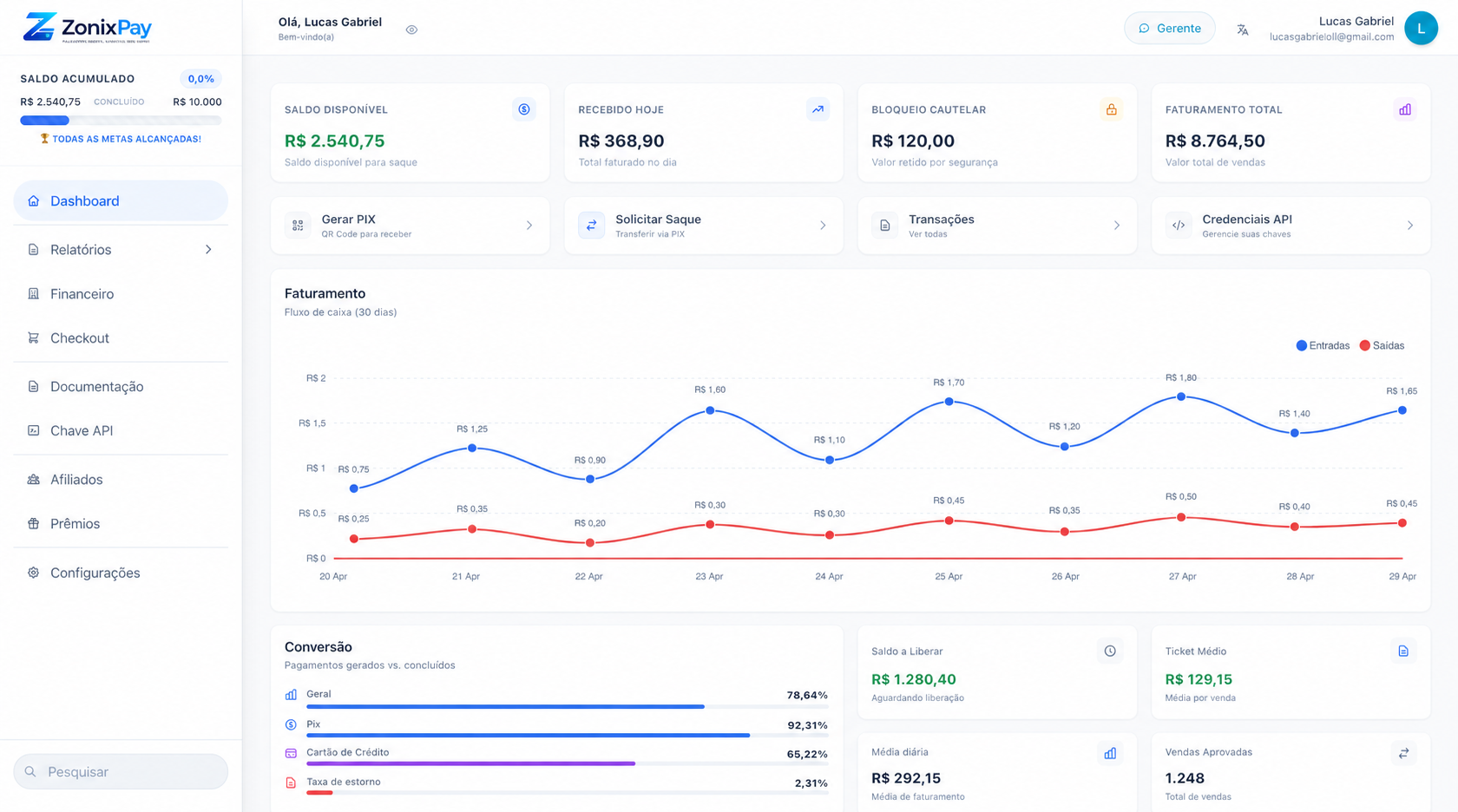
Task: Open Configurações in the sidebar
Action: tap(121, 573)
